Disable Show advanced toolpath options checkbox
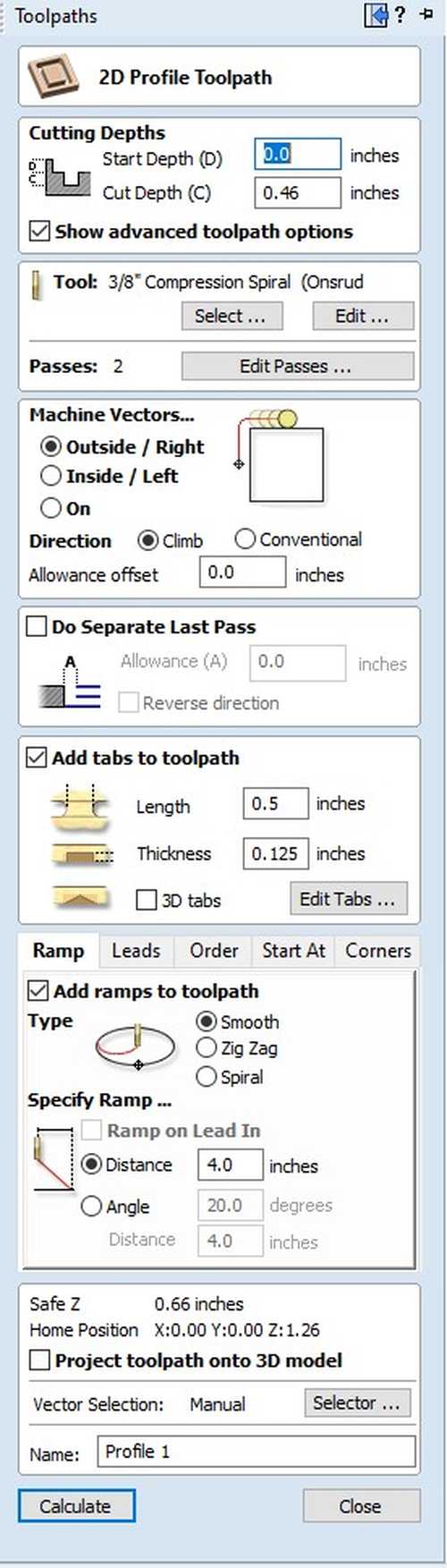 (x=39, y=232)
